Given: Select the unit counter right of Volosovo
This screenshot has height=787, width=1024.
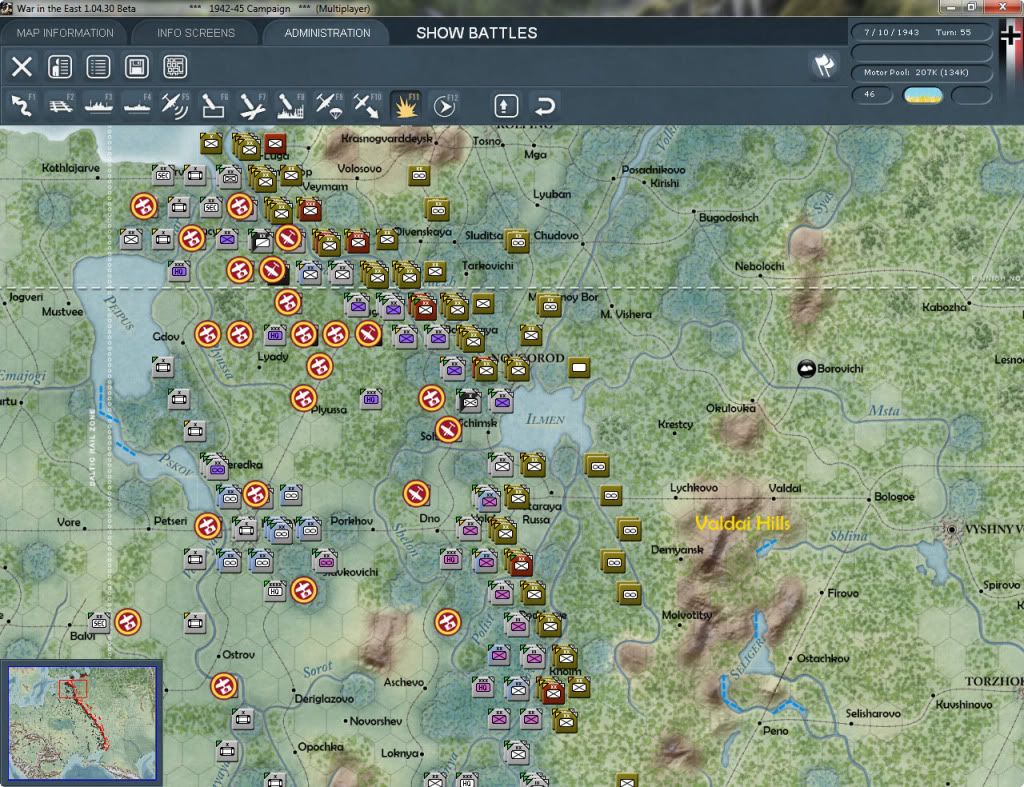Looking at the screenshot, I should pos(419,175).
